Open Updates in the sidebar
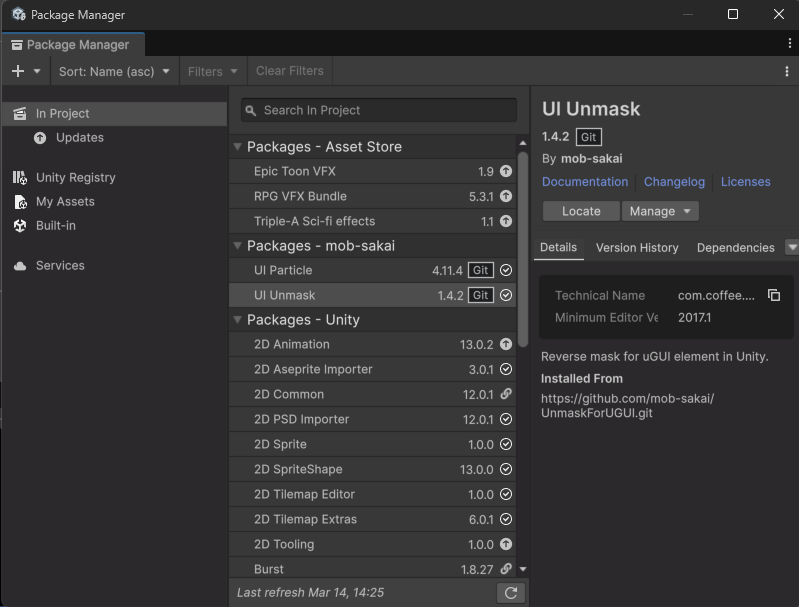799x607 pixels. pos(115,138)
